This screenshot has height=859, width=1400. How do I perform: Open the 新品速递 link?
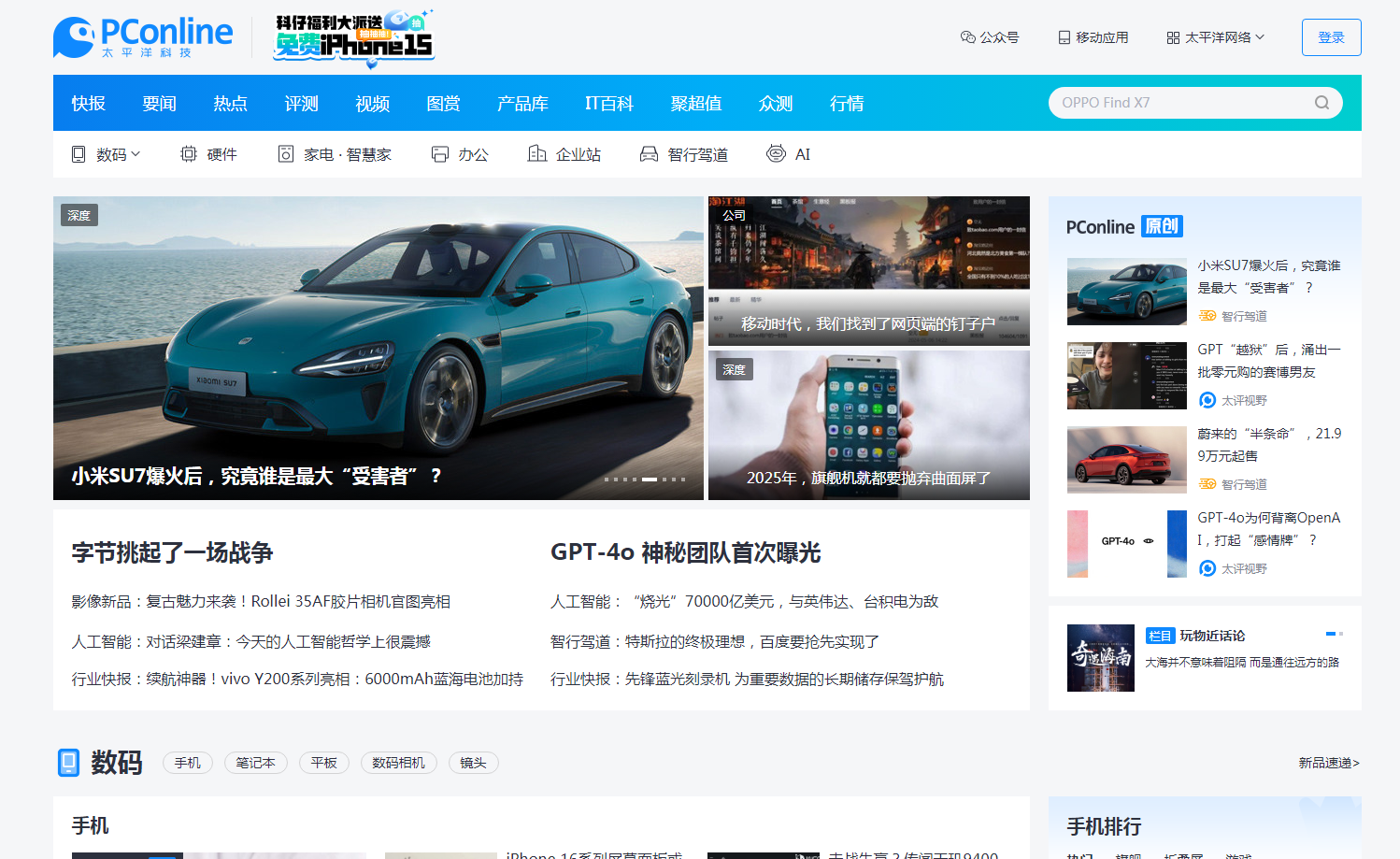(x=1329, y=763)
